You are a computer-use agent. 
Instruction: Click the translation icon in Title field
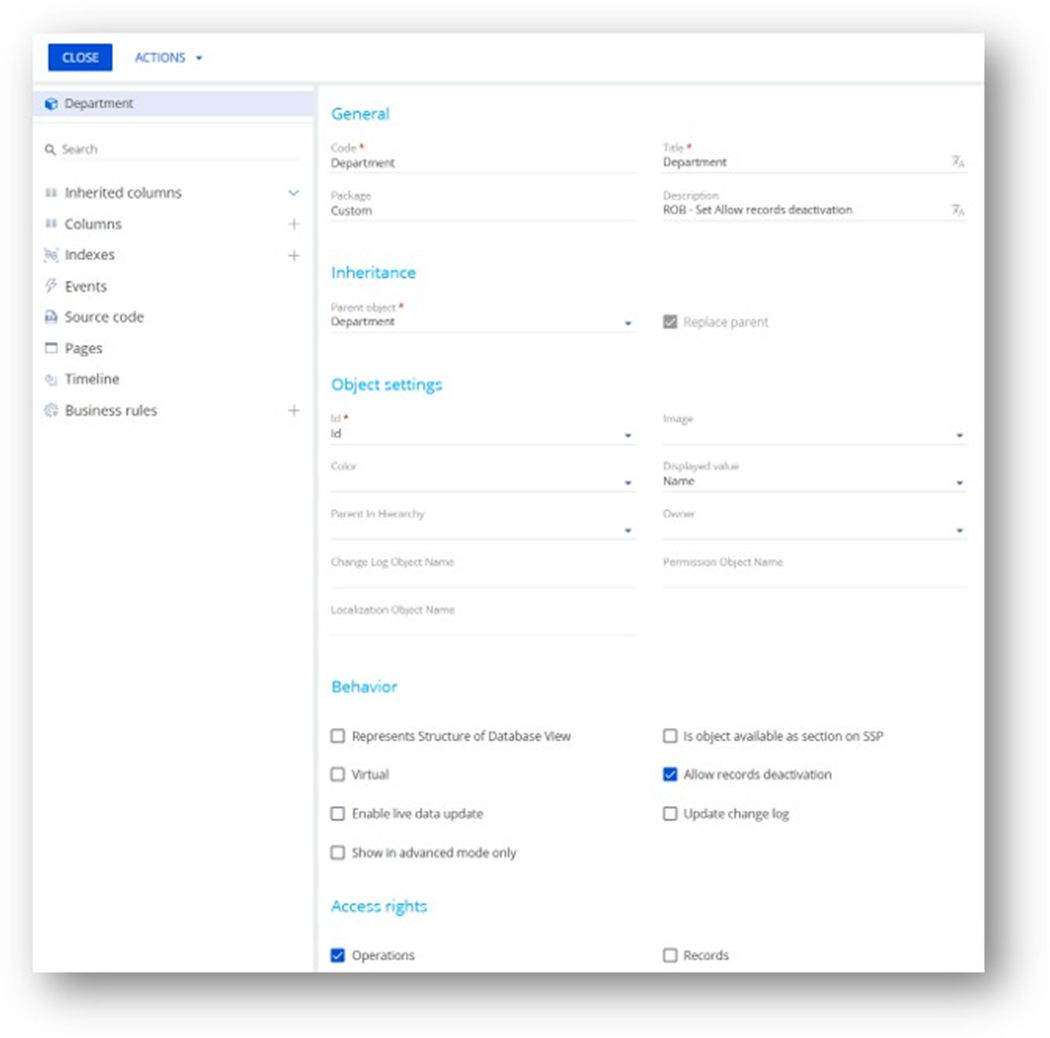[x=958, y=162]
